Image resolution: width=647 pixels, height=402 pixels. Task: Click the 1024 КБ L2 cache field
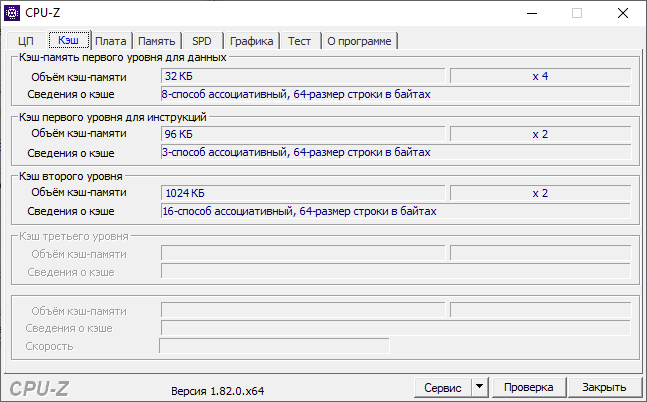click(303, 193)
